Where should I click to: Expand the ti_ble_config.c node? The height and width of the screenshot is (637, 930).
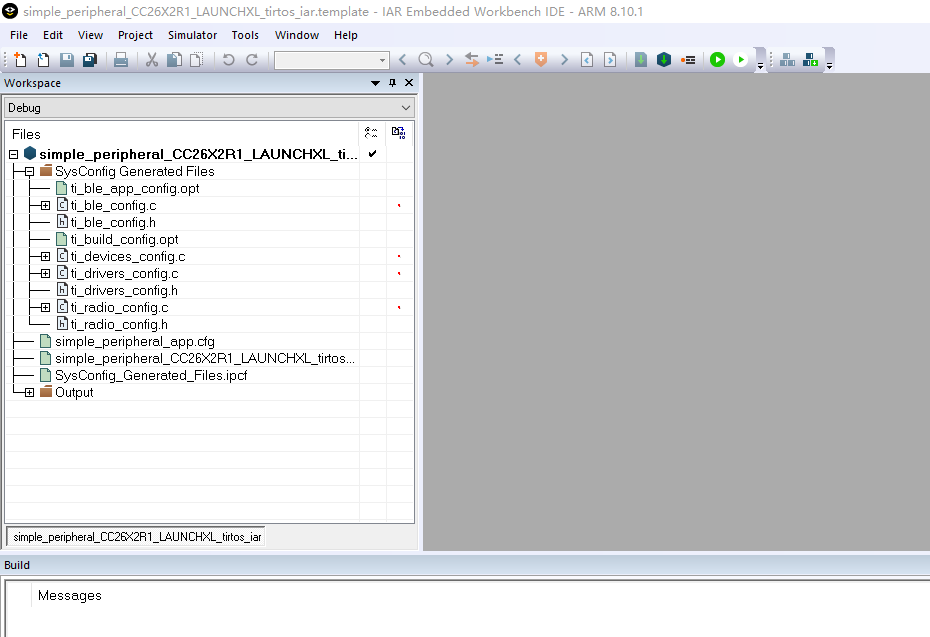pos(46,206)
